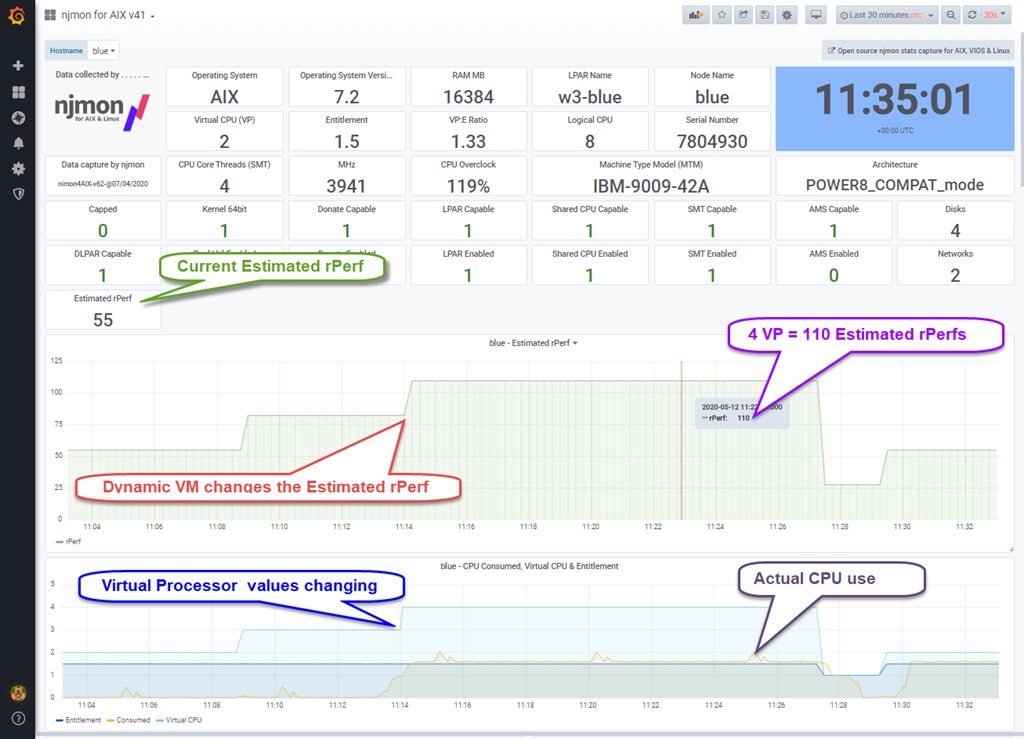
Task: Open the Alerting bell icon in sidebar
Action: pos(18,143)
